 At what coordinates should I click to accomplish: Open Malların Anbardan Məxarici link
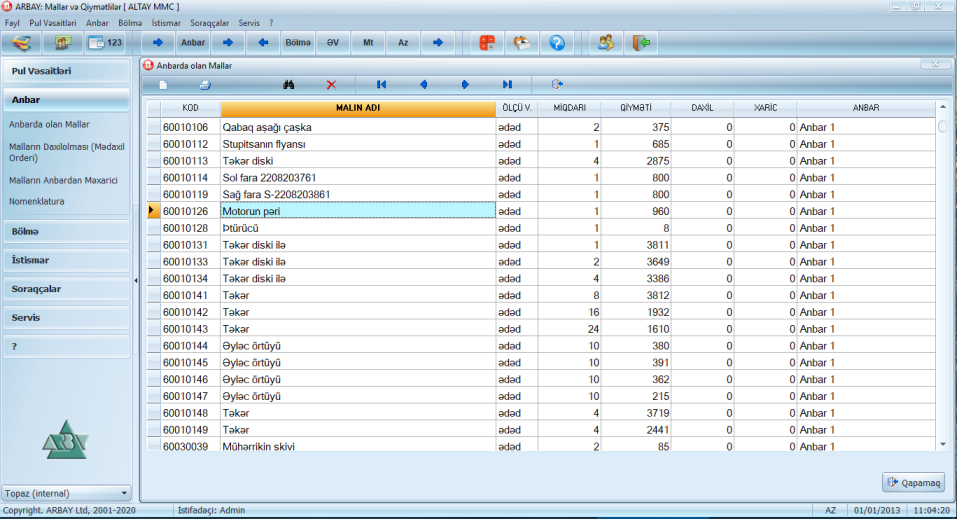(63, 180)
